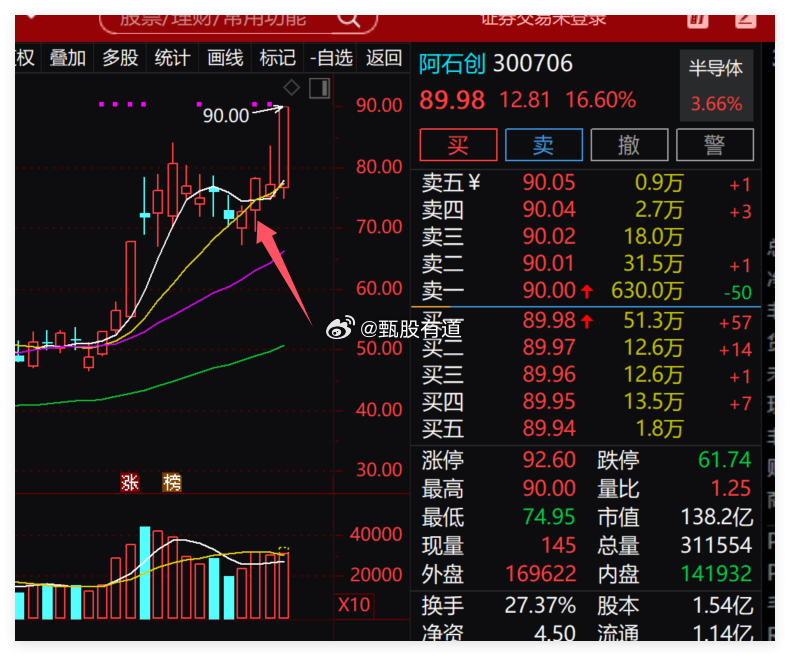This screenshot has width=790, height=656.
Task: Click the X10 volume scale label
Action: [x=354, y=605]
